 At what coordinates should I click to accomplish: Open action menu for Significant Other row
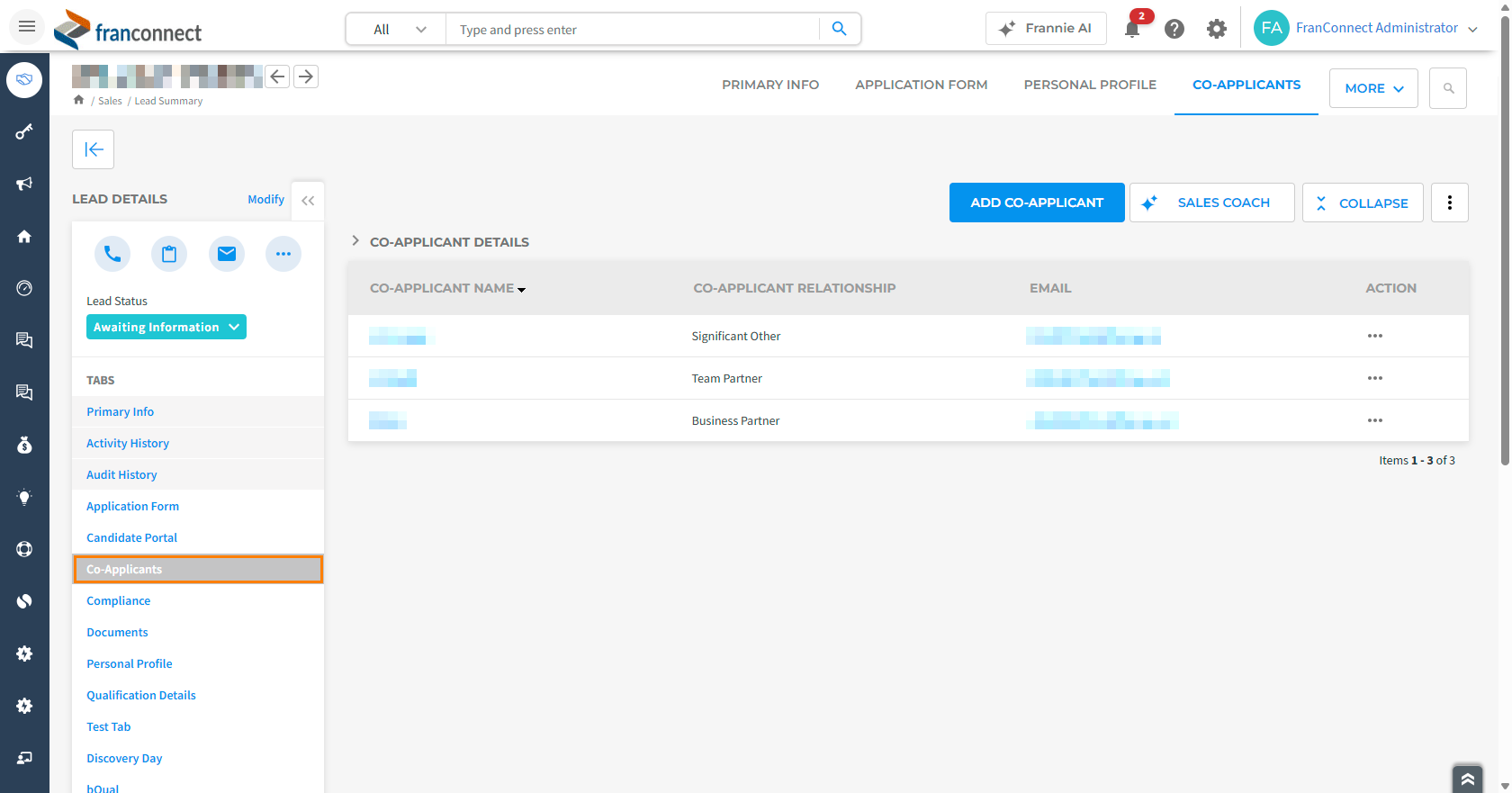pyautogui.click(x=1375, y=336)
